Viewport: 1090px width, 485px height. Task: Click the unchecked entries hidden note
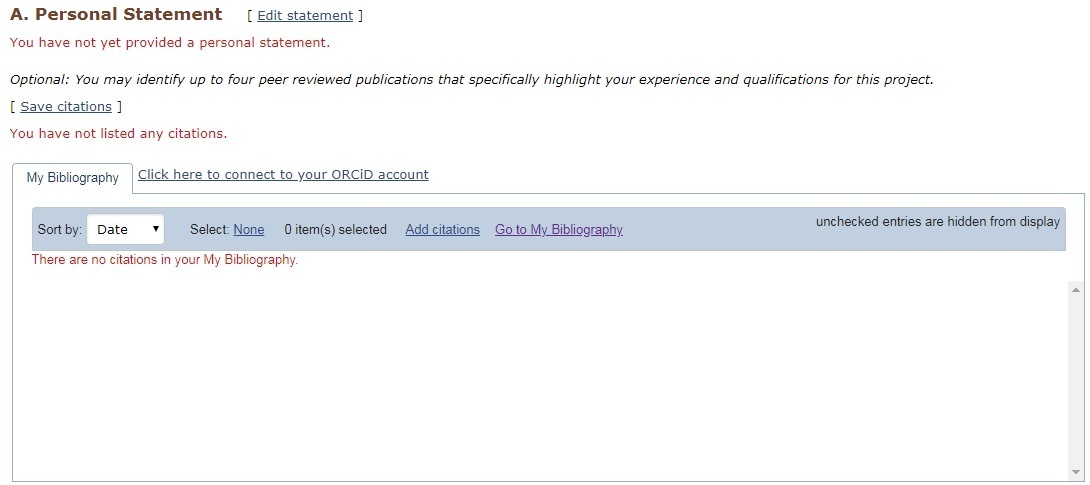(x=937, y=222)
